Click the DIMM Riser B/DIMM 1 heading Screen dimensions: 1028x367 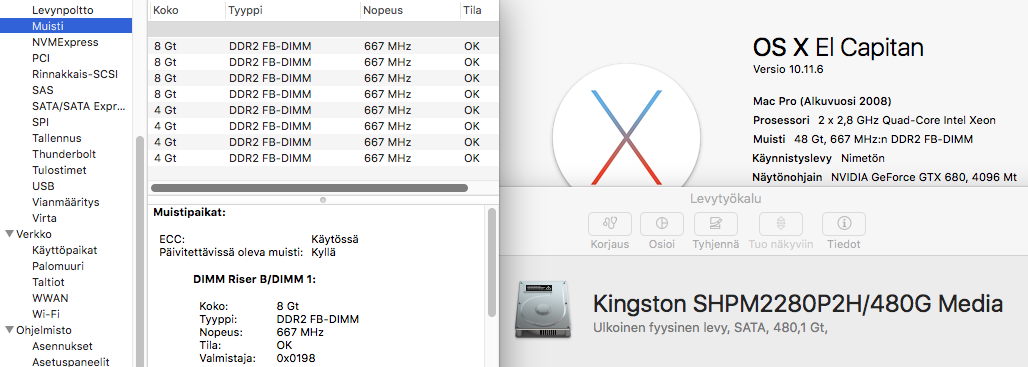coord(254,279)
